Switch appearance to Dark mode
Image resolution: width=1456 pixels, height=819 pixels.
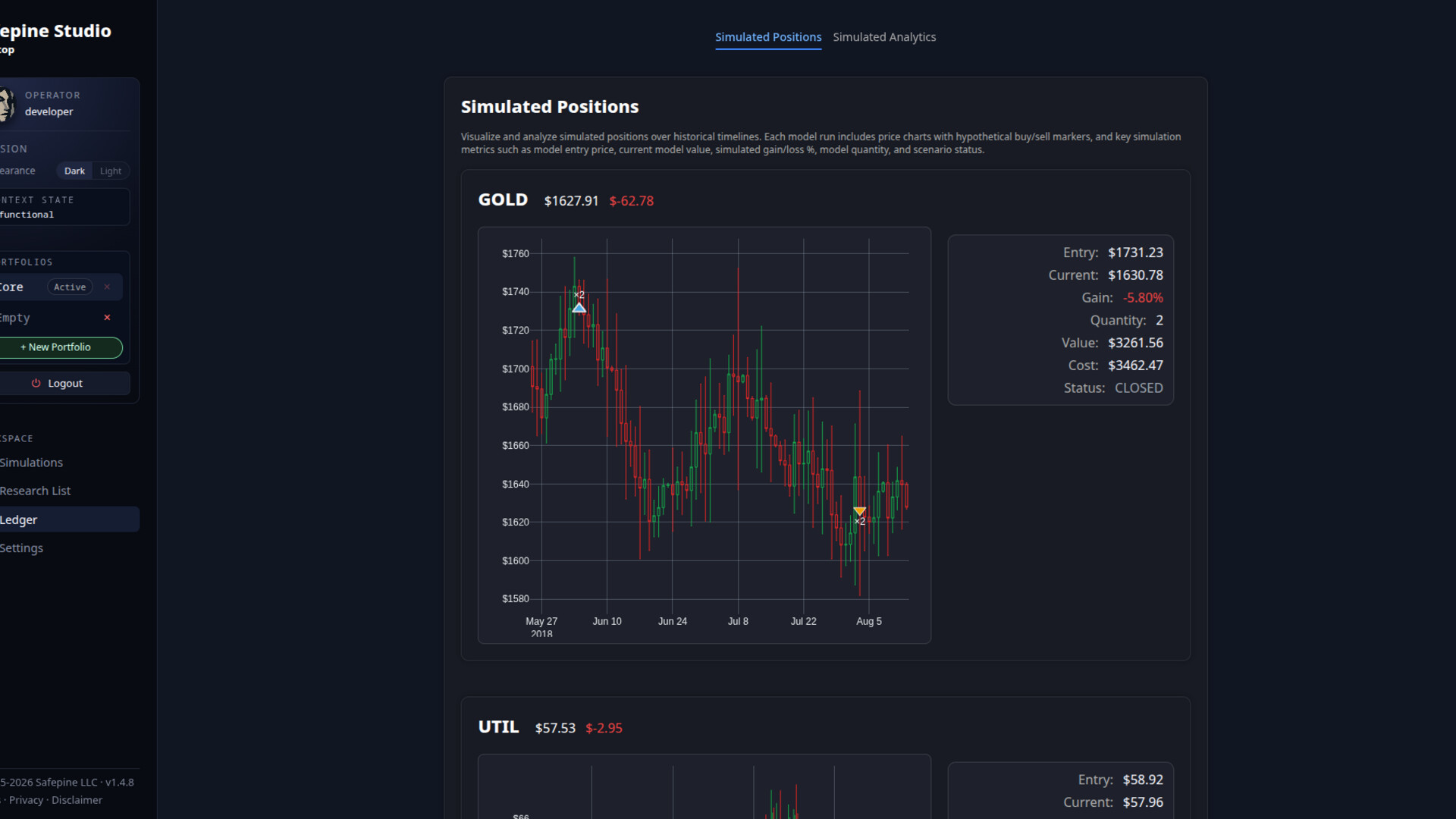74,171
